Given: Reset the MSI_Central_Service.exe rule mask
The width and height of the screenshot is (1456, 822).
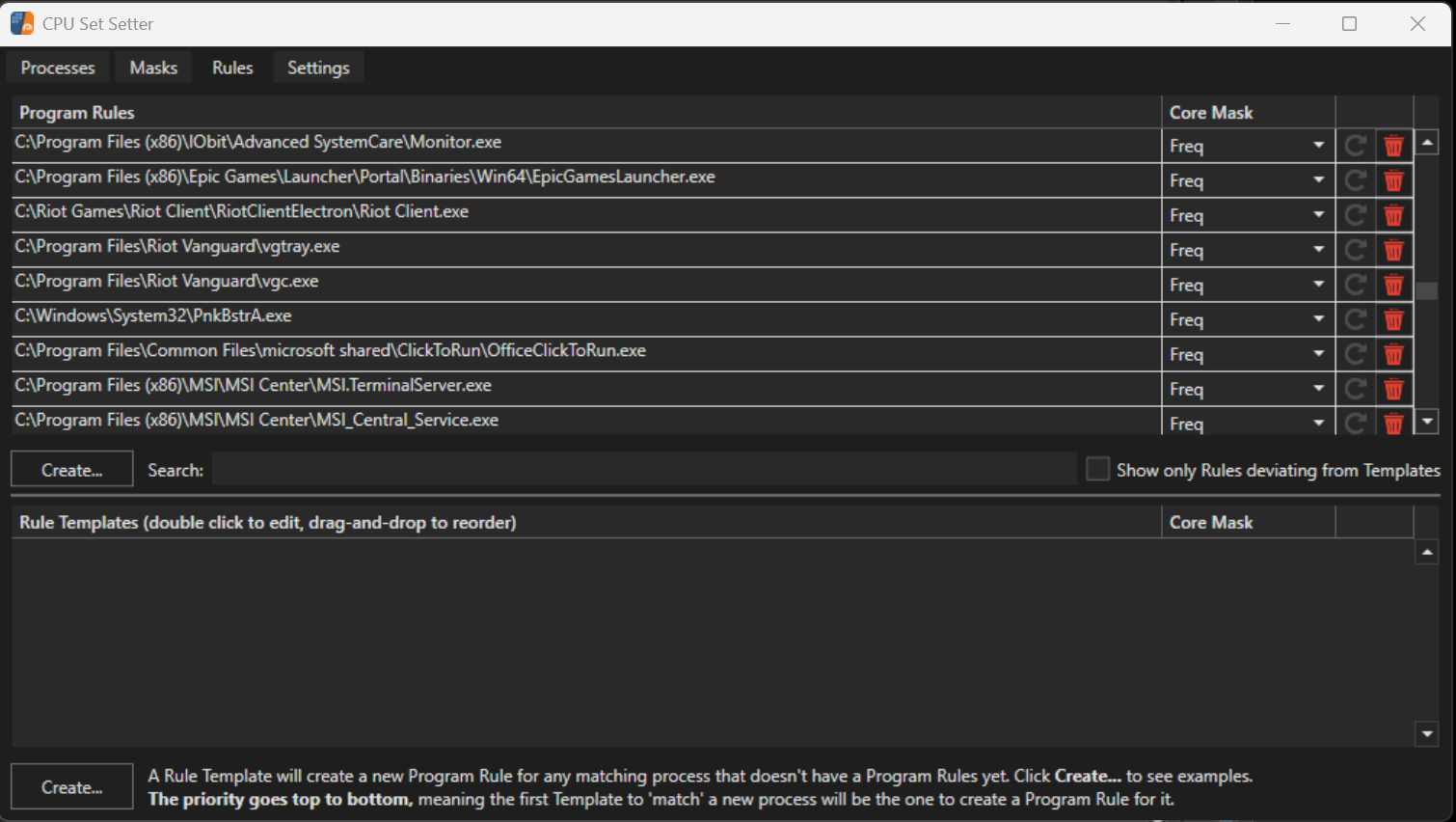Looking at the screenshot, I should point(1355,423).
